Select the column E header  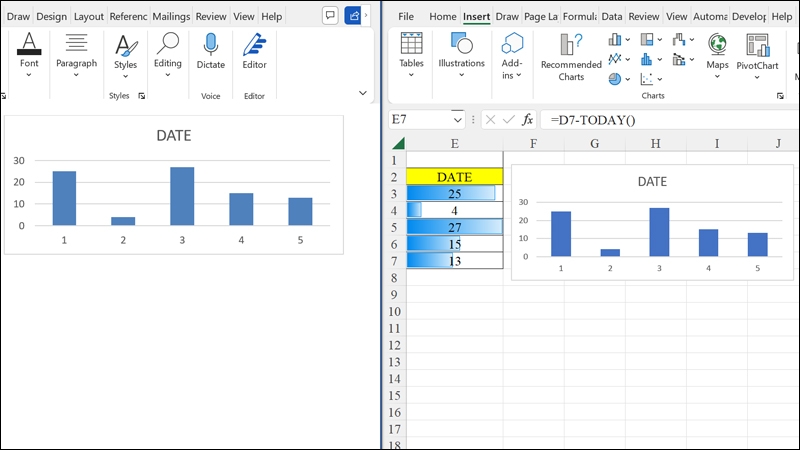(x=455, y=143)
